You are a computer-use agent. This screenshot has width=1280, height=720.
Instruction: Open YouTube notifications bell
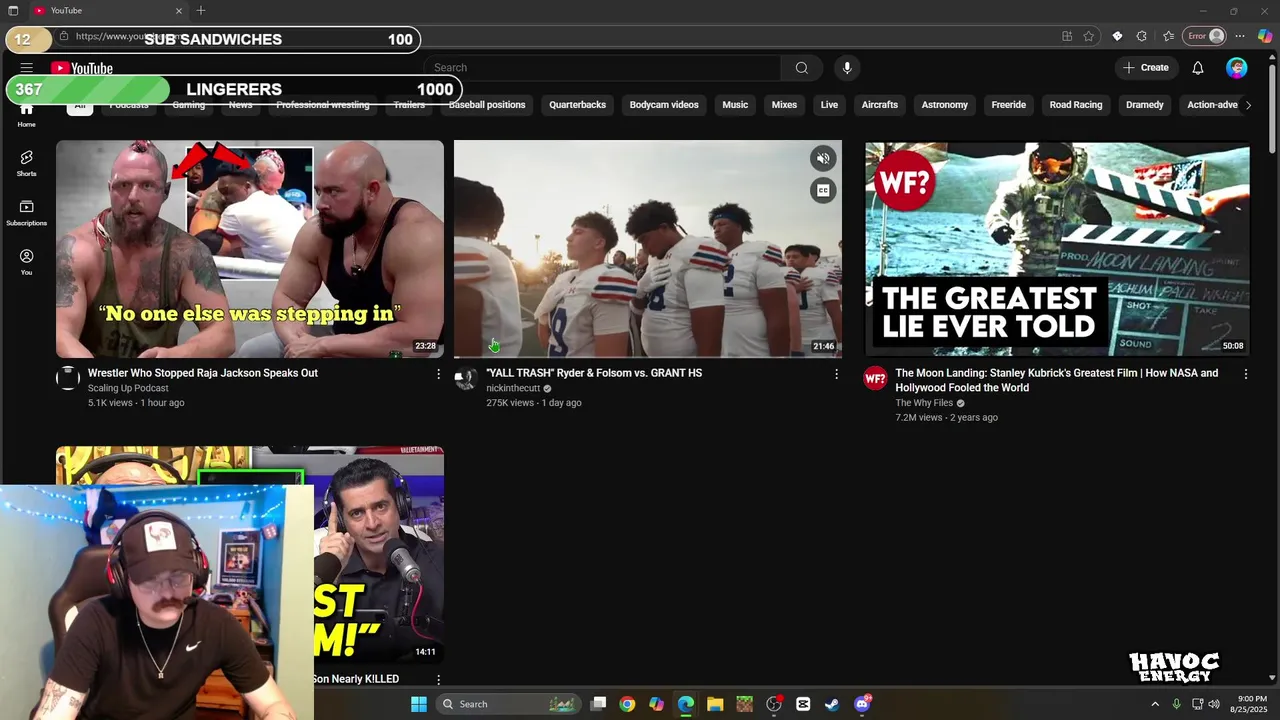1198,68
